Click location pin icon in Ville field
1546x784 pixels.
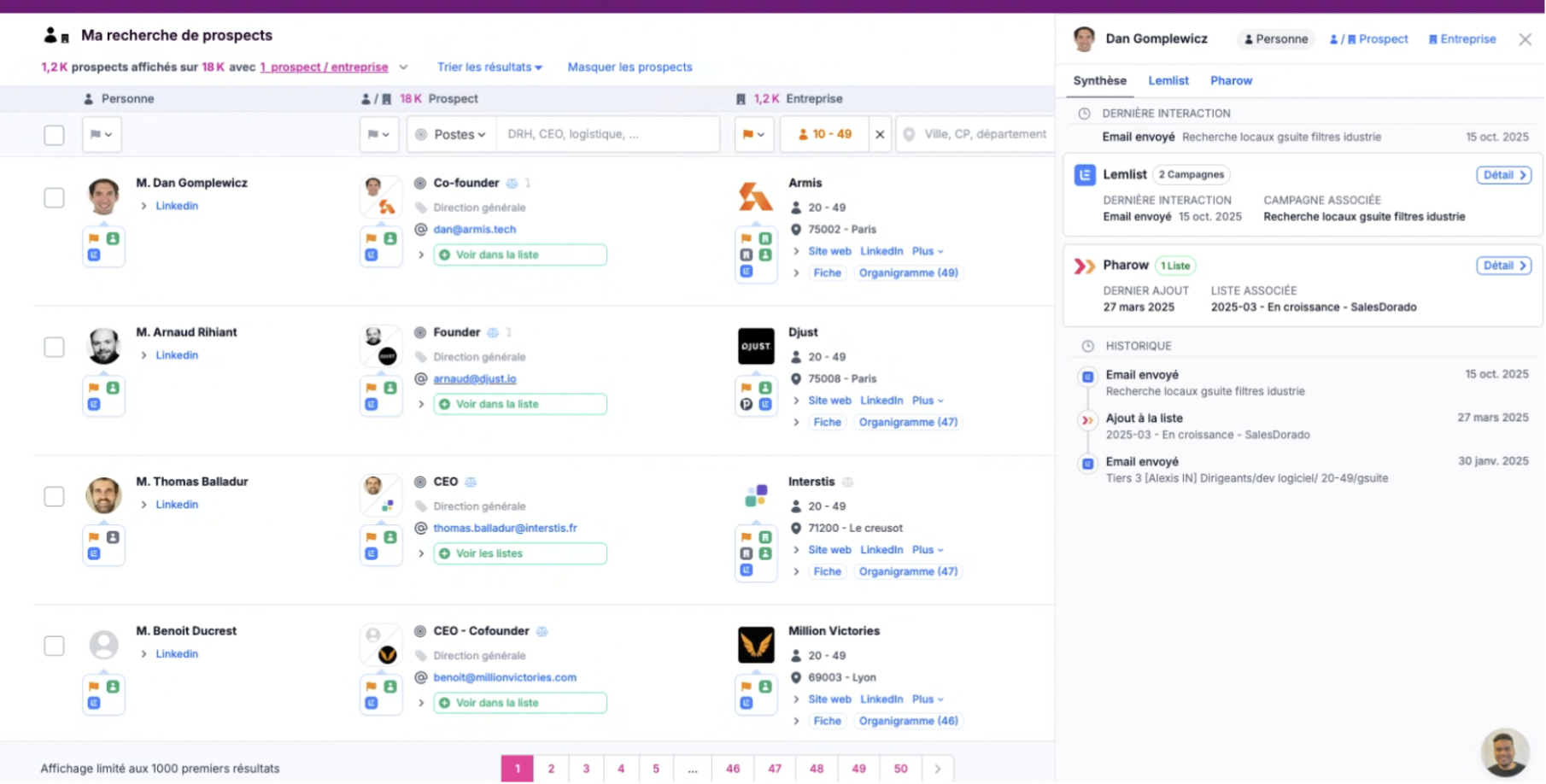point(909,134)
